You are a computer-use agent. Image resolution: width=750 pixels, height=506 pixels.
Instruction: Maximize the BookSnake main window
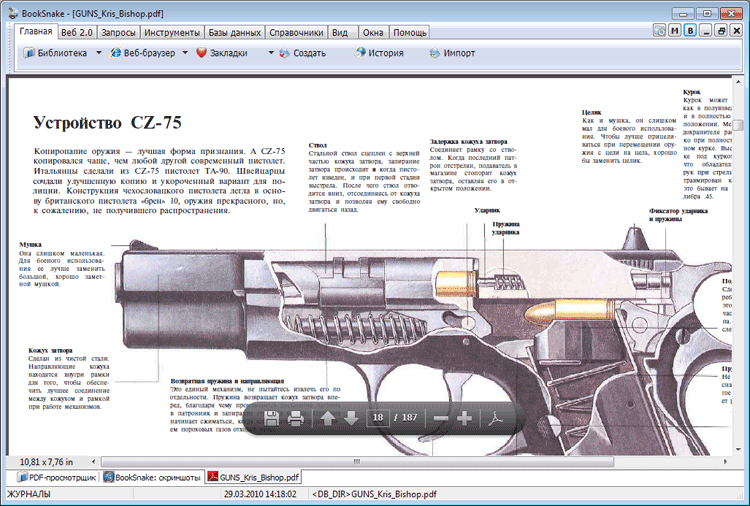(707, 14)
